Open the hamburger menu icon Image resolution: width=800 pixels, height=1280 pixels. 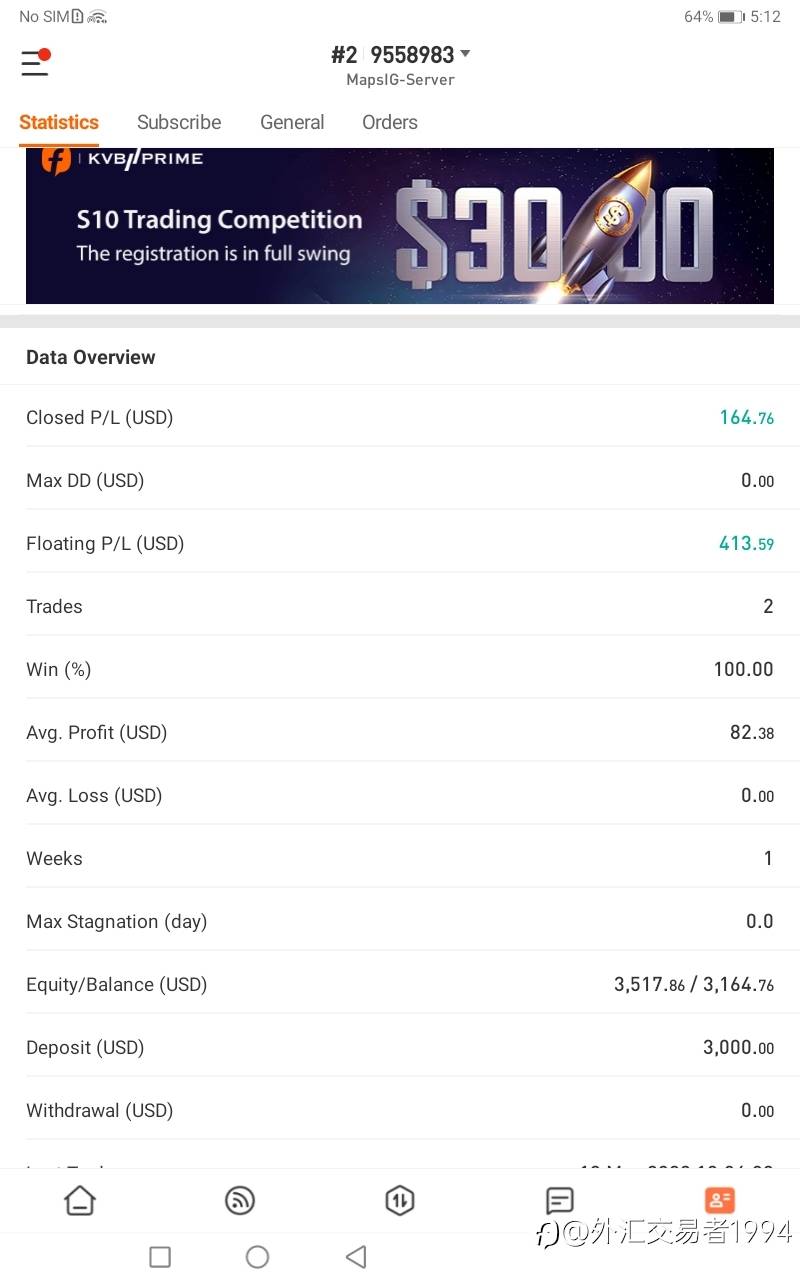[34, 64]
